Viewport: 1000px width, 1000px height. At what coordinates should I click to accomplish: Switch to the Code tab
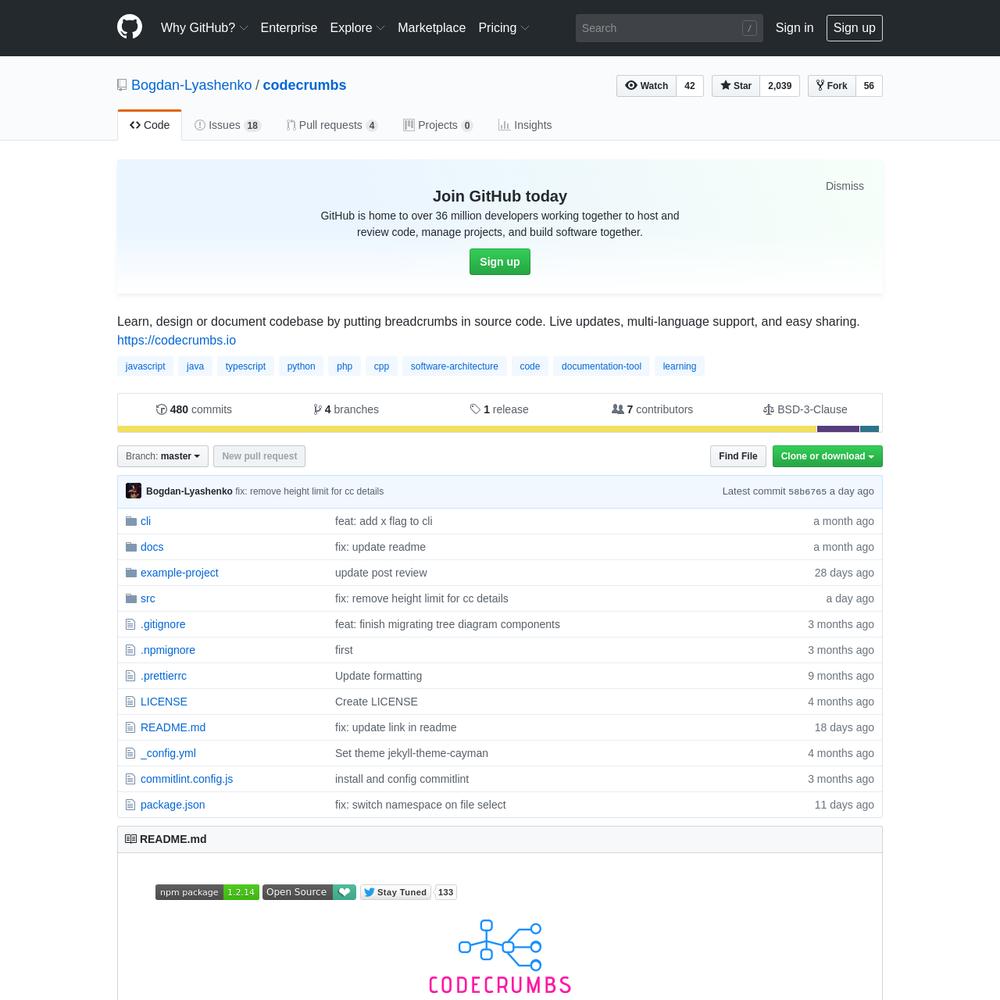[150, 125]
